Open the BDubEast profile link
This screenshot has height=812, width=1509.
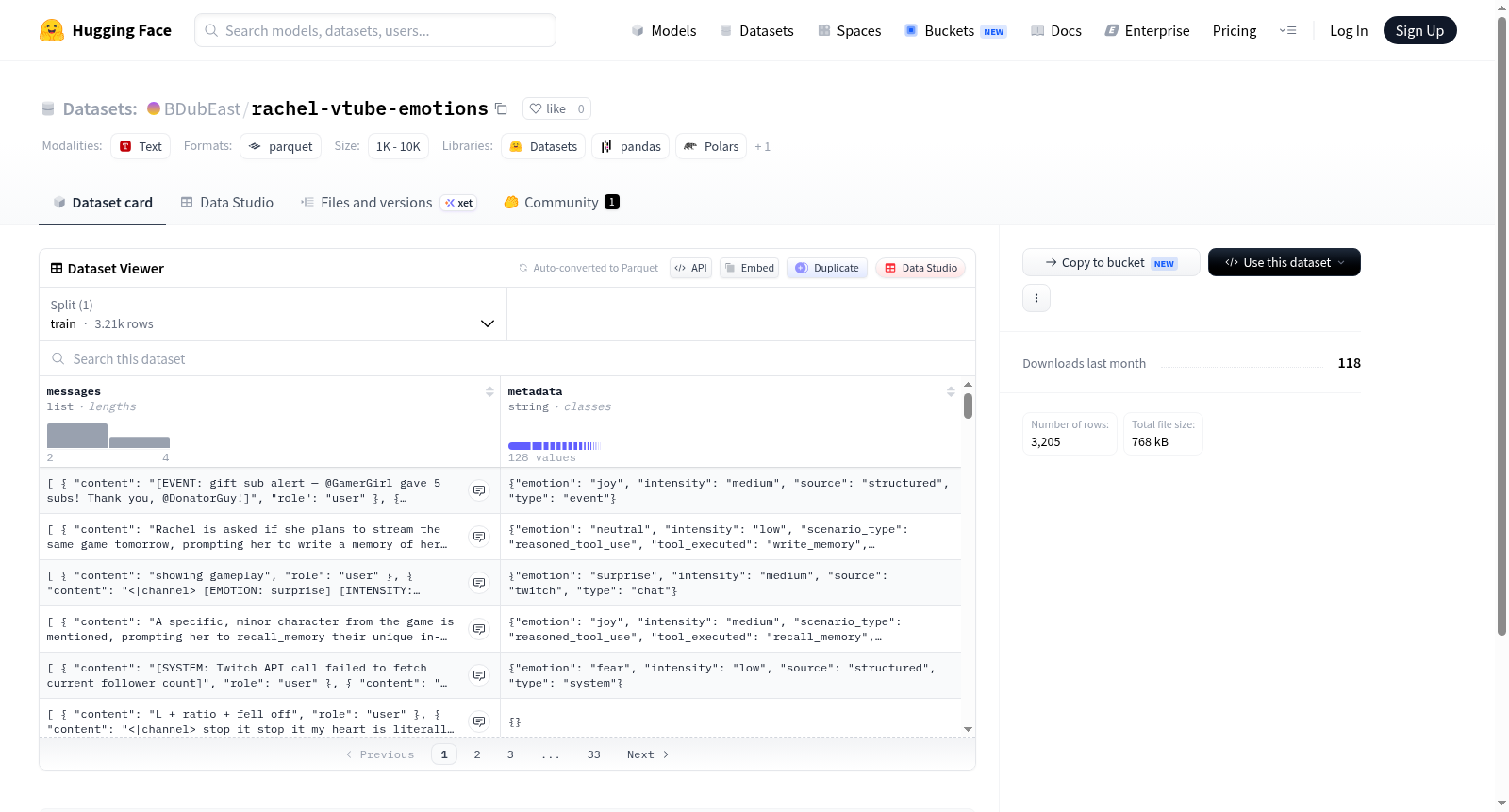[x=202, y=108]
